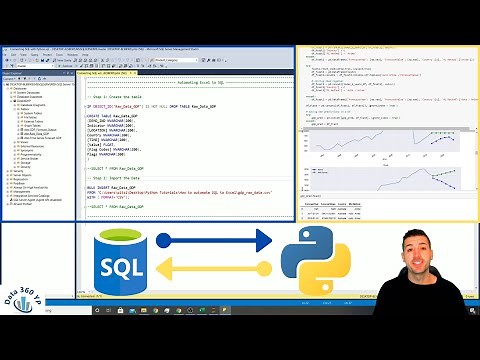The height and width of the screenshot is (360, 480).
Task: Select the Service Broker folder
Action: tap(29, 159)
